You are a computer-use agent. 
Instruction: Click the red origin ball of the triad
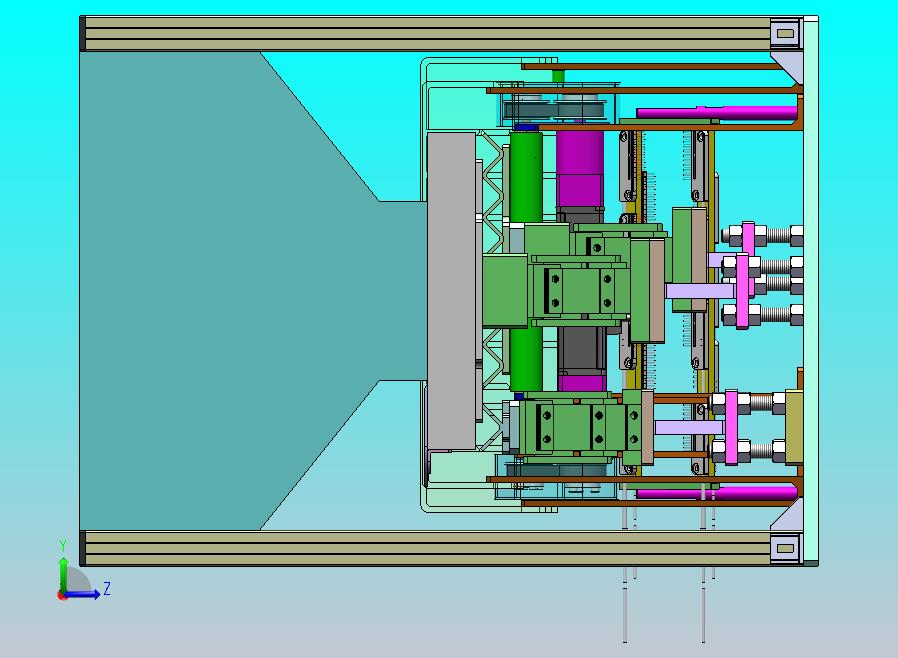pos(62,596)
